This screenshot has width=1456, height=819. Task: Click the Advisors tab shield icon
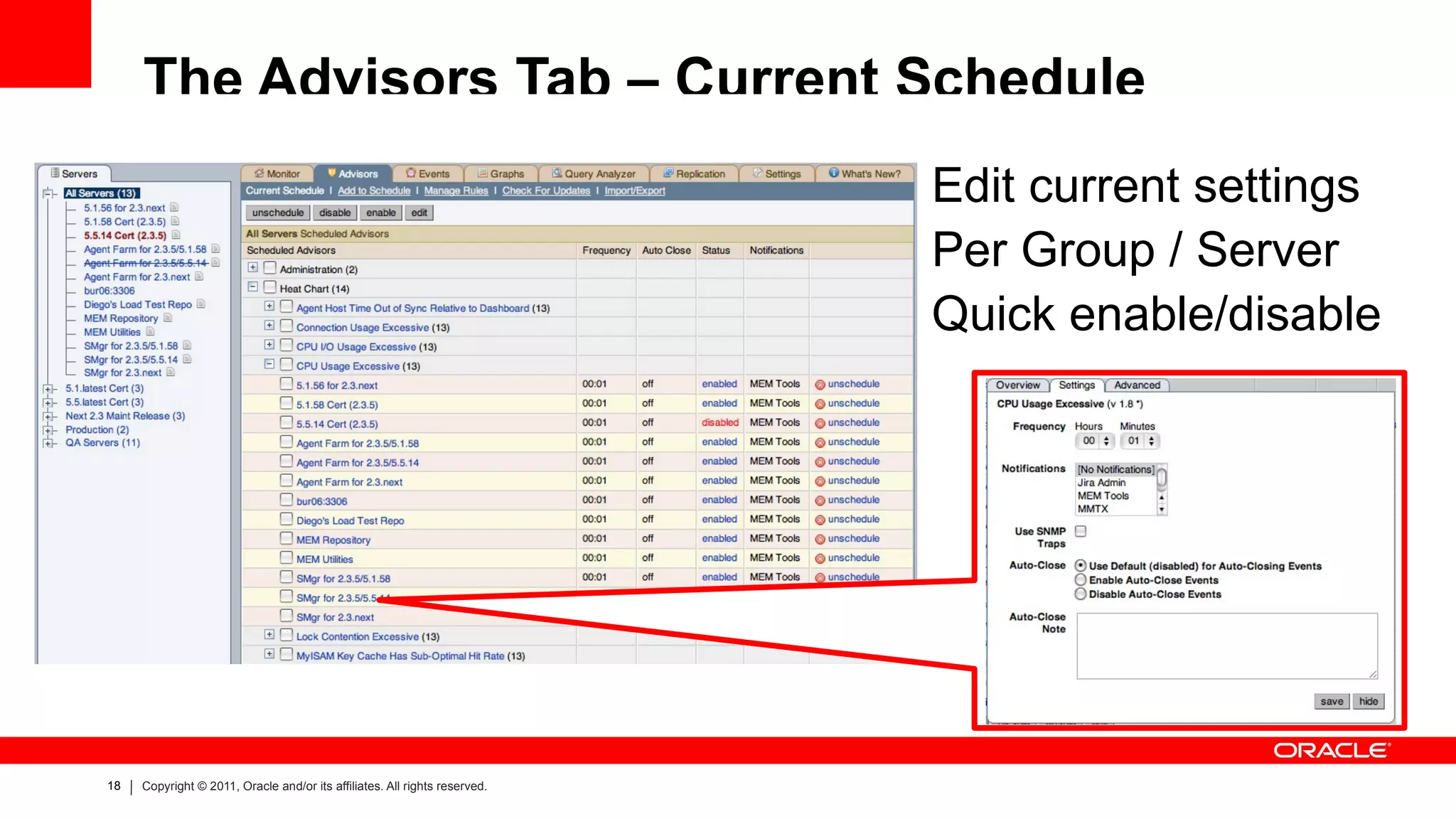tap(331, 173)
